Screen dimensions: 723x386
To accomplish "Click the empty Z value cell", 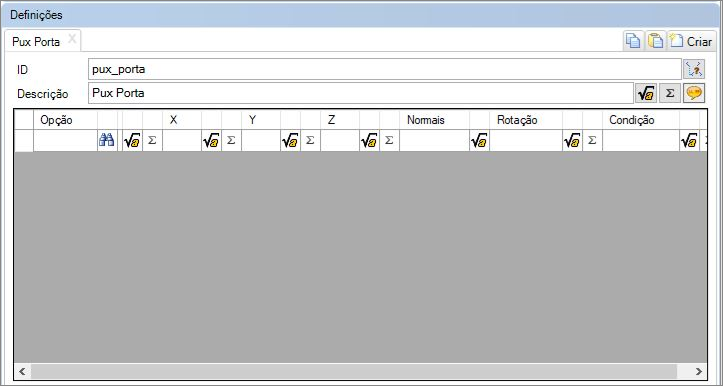I will point(340,141).
